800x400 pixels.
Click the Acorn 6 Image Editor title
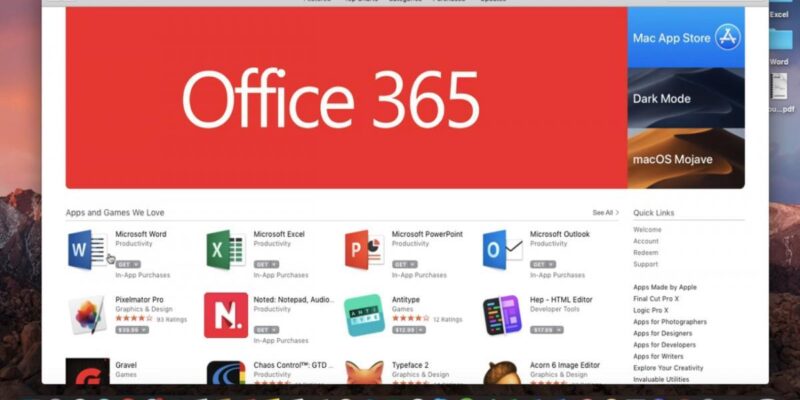point(565,365)
